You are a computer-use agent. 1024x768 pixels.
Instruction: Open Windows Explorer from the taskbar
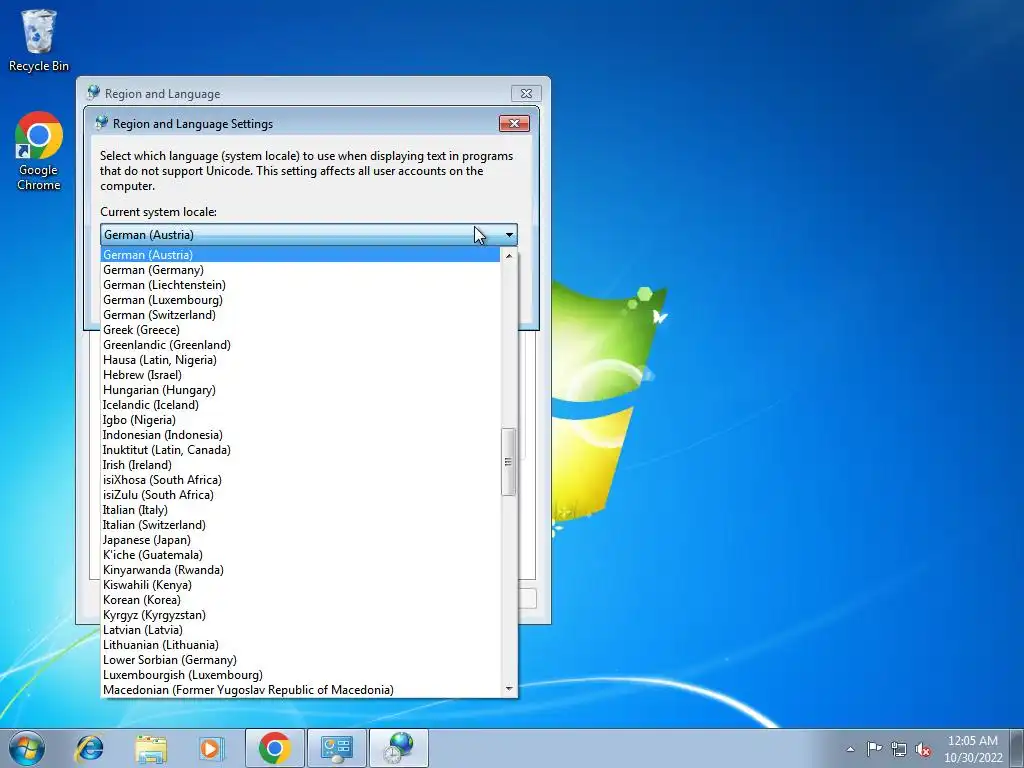click(x=151, y=748)
